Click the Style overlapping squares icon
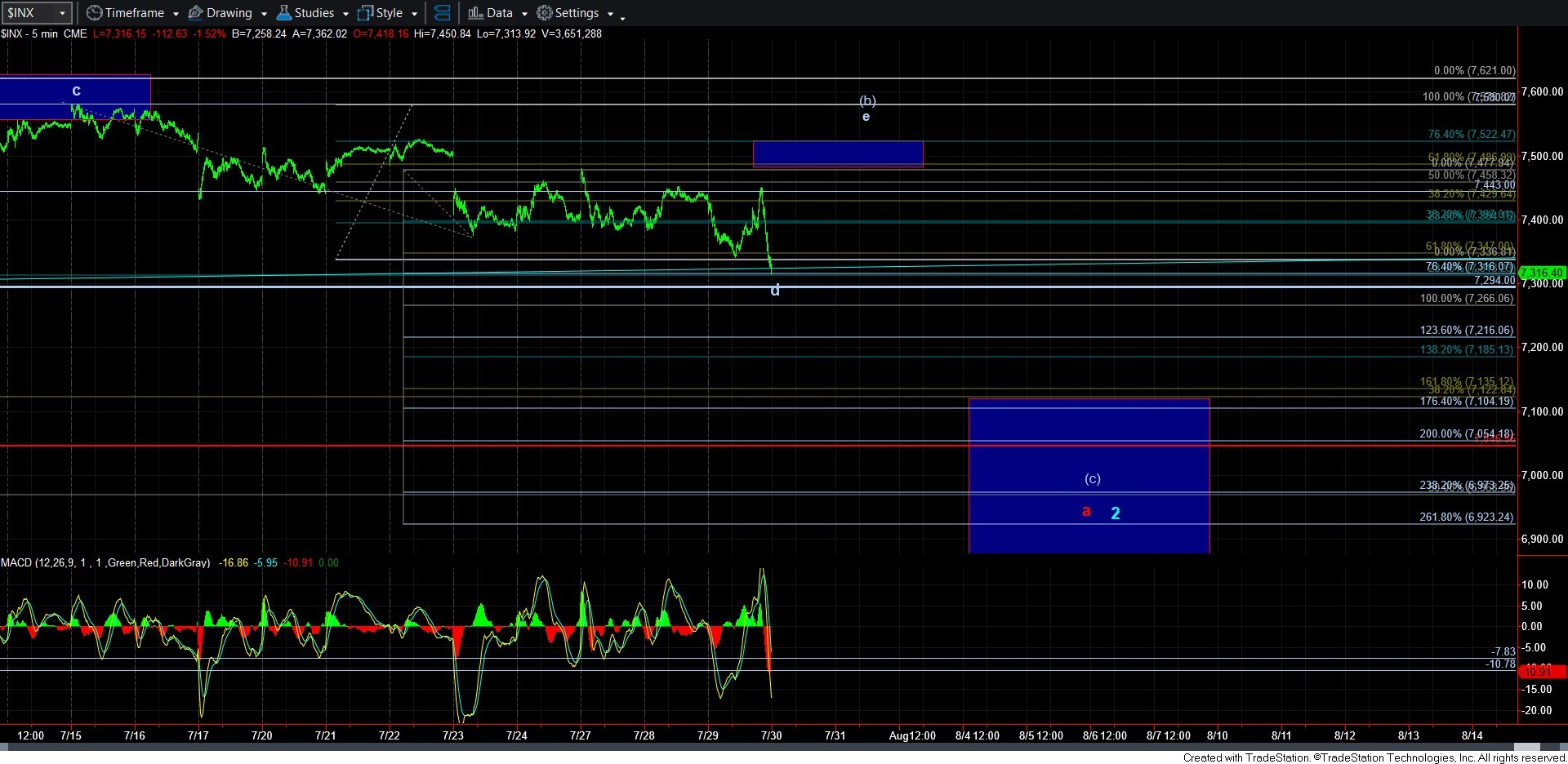The height and width of the screenshot is (764, 1568). click(365, 13)
